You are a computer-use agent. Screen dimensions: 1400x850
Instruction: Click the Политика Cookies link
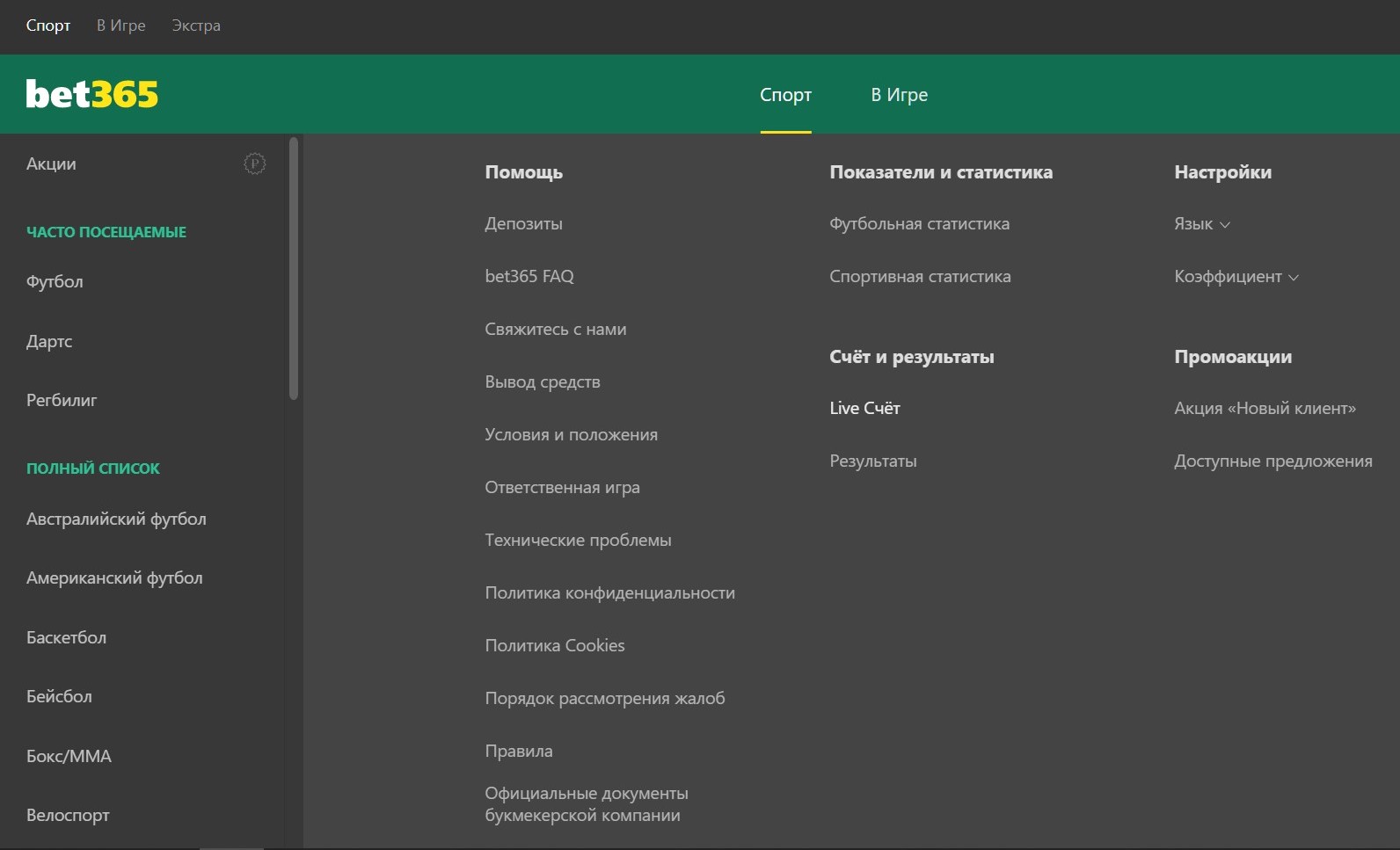[555, 646]
